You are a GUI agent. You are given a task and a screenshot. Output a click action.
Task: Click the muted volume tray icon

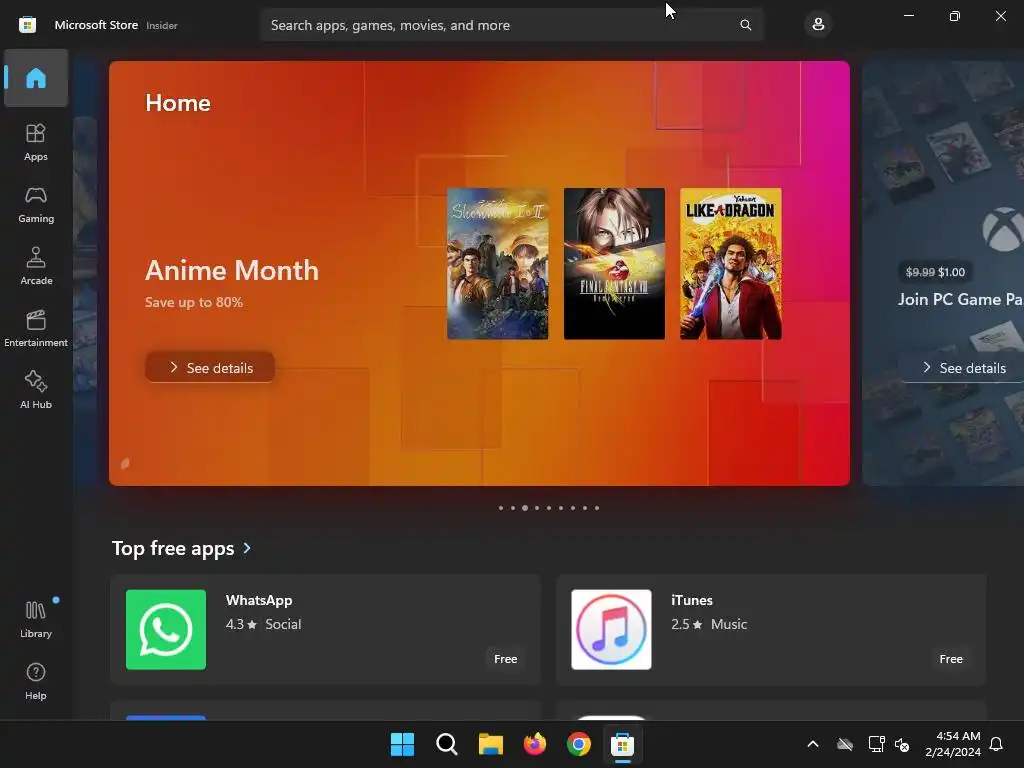click(902, 744)
